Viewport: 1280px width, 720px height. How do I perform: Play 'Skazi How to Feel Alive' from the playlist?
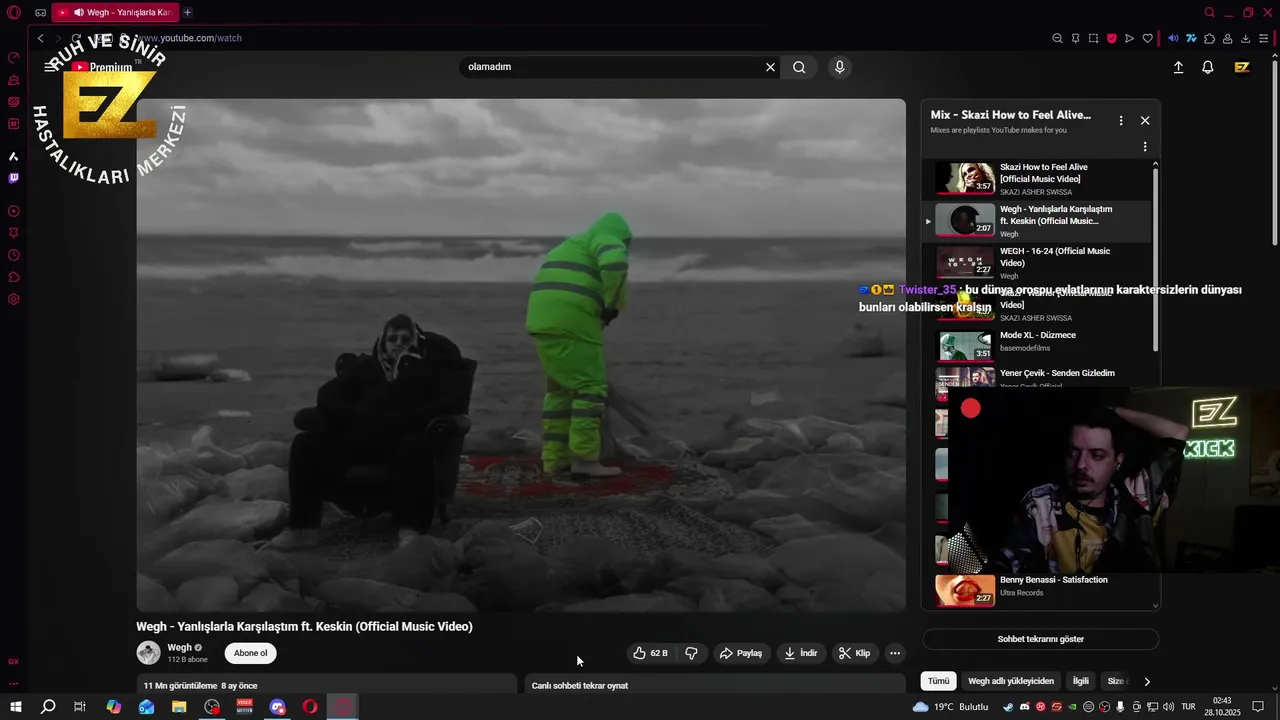[1036, 179]
